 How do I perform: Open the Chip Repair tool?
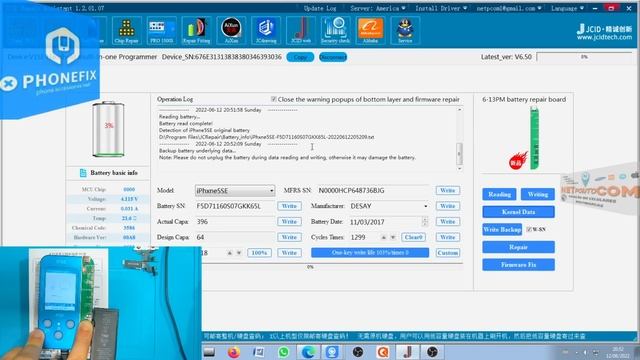(126, 30)
